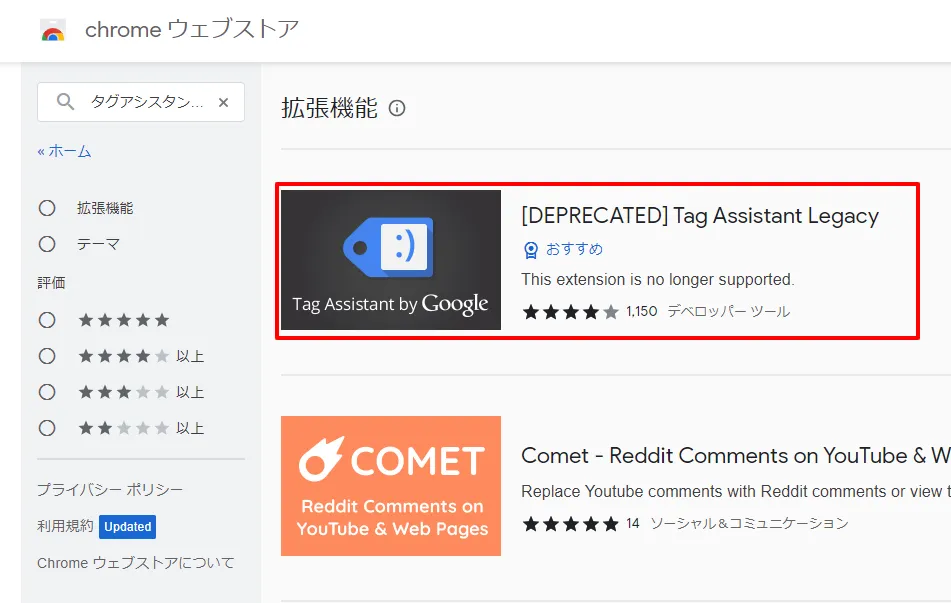Open [DEPRECATED] Tag Assistant Legacy title
Image resolution: width=951 pixels, height=603 pixels.
pos(700,216)
